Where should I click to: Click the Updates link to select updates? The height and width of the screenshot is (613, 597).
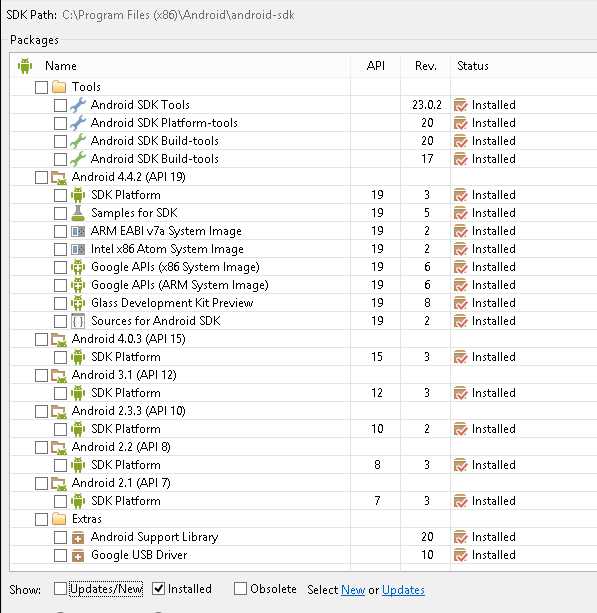point(403,590)
